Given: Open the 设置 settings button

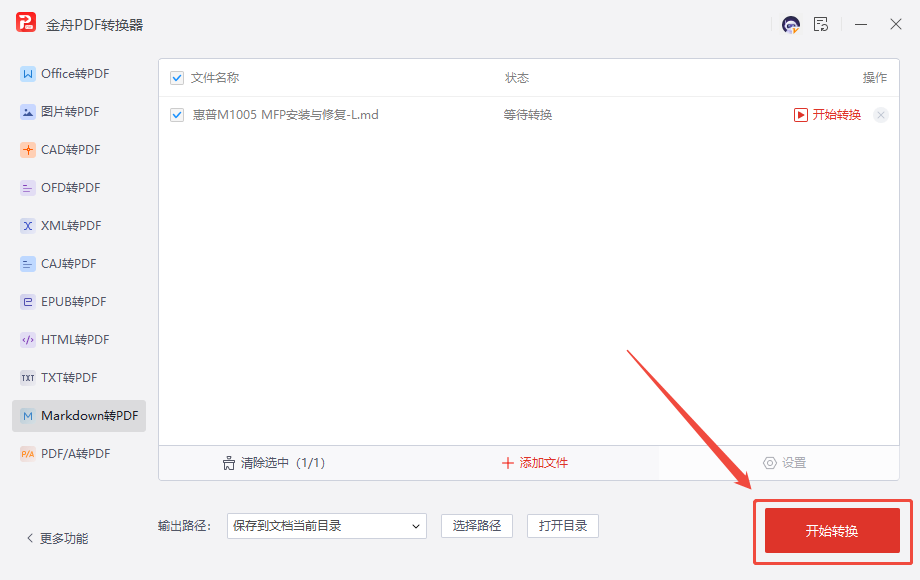Looking at the screenshot, I should pyautogui.click(x=784, y=463).
